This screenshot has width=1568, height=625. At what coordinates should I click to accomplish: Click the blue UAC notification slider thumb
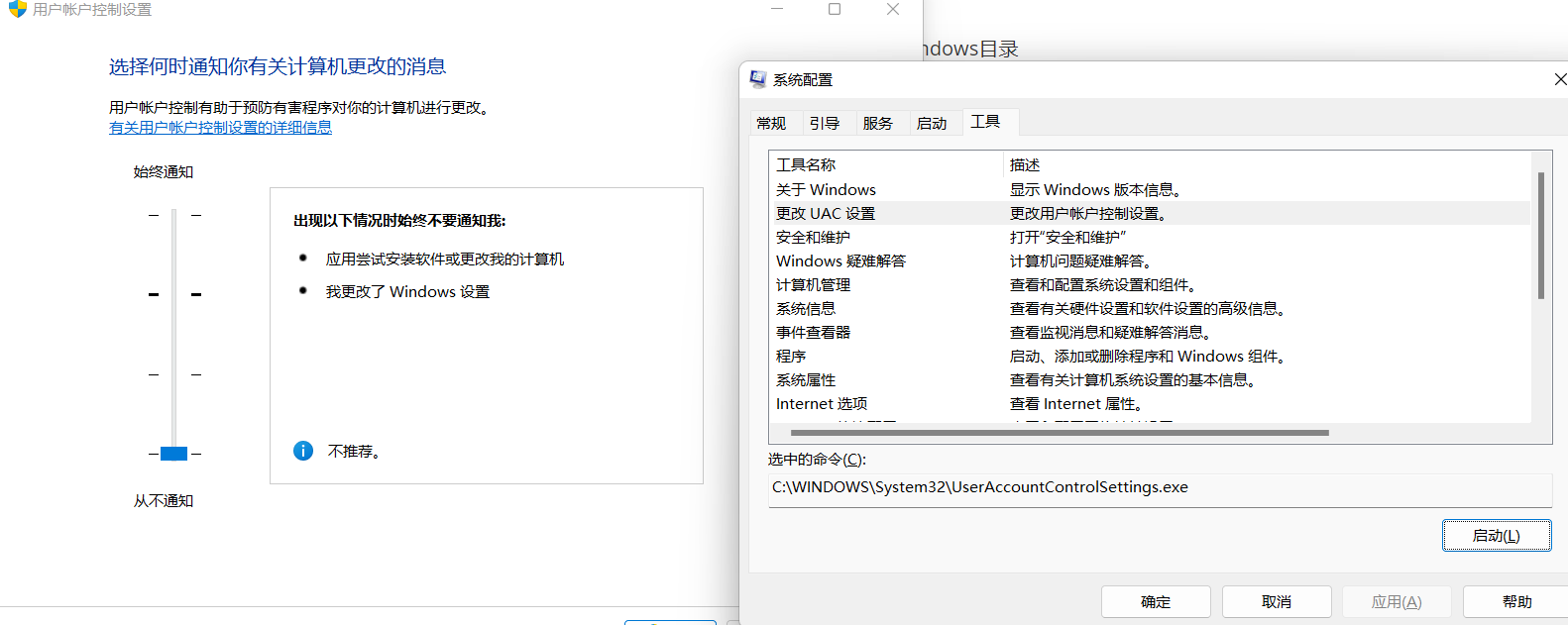click(x=173, y=454)
